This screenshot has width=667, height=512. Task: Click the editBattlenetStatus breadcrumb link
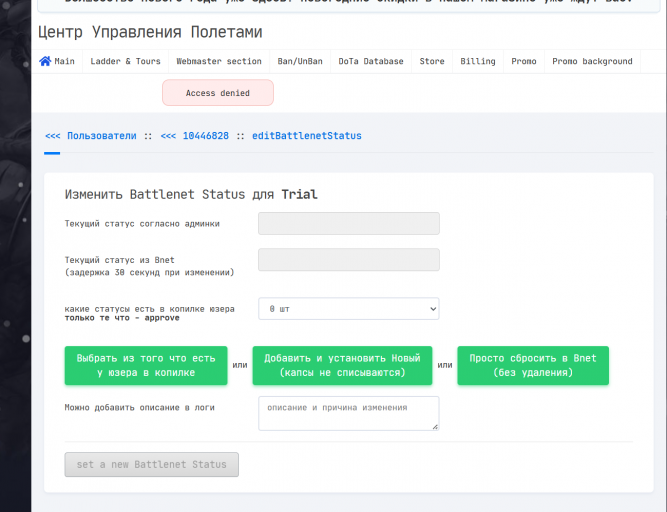click(x=307, y=136)
